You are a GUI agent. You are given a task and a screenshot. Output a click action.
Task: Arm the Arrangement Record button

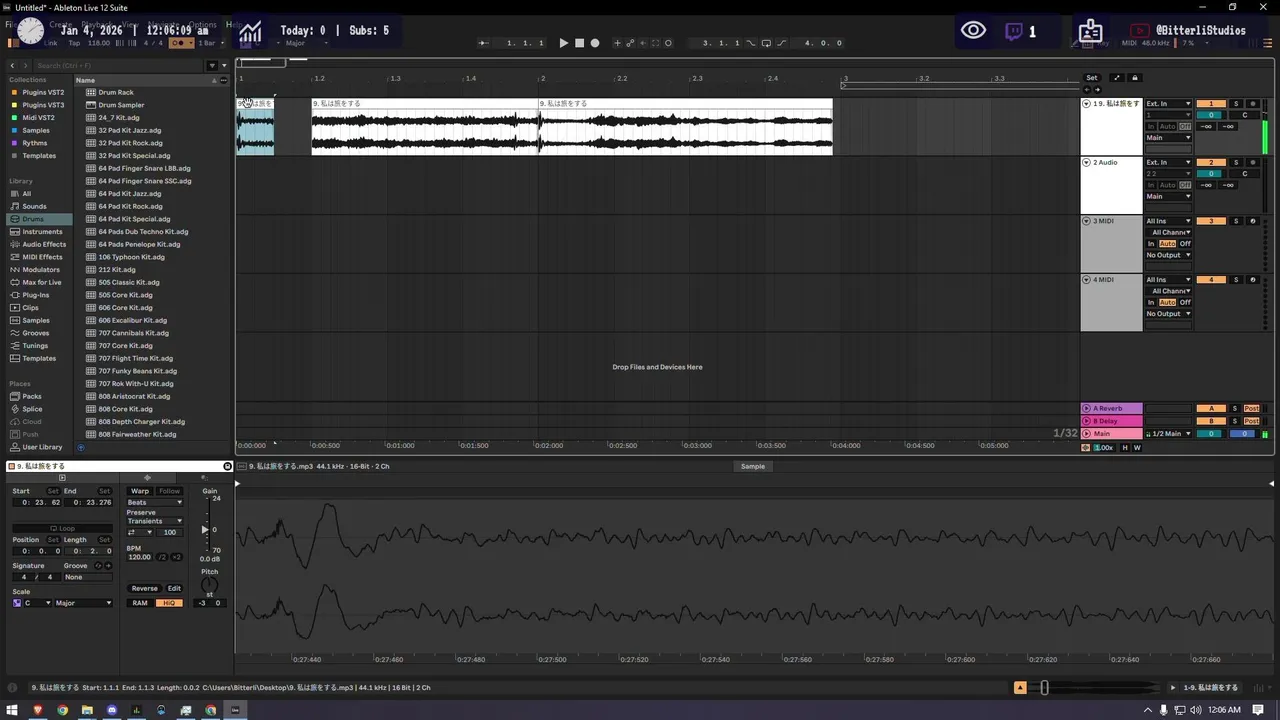tap(595, 43)
